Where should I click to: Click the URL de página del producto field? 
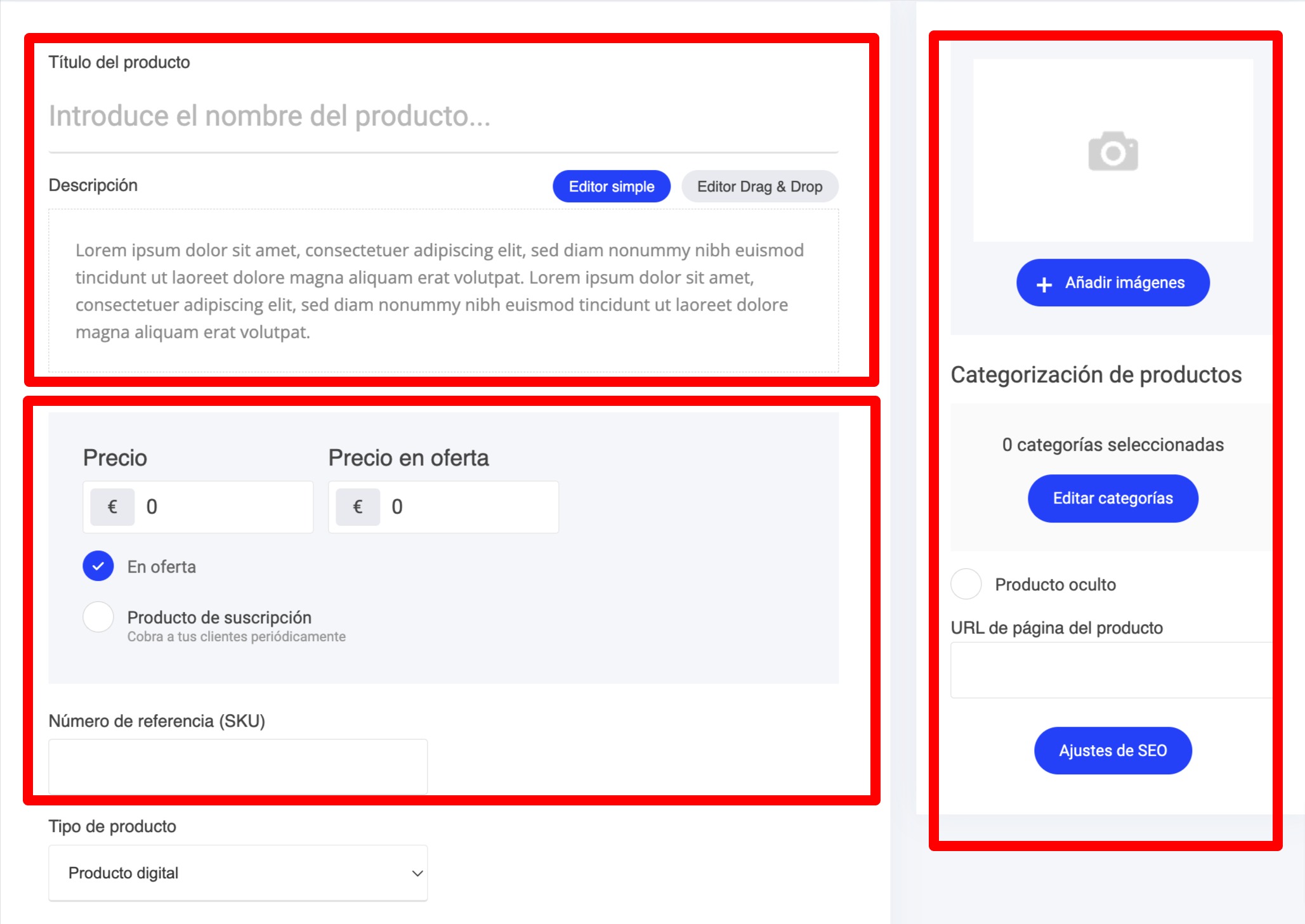tap(1110, 670)
